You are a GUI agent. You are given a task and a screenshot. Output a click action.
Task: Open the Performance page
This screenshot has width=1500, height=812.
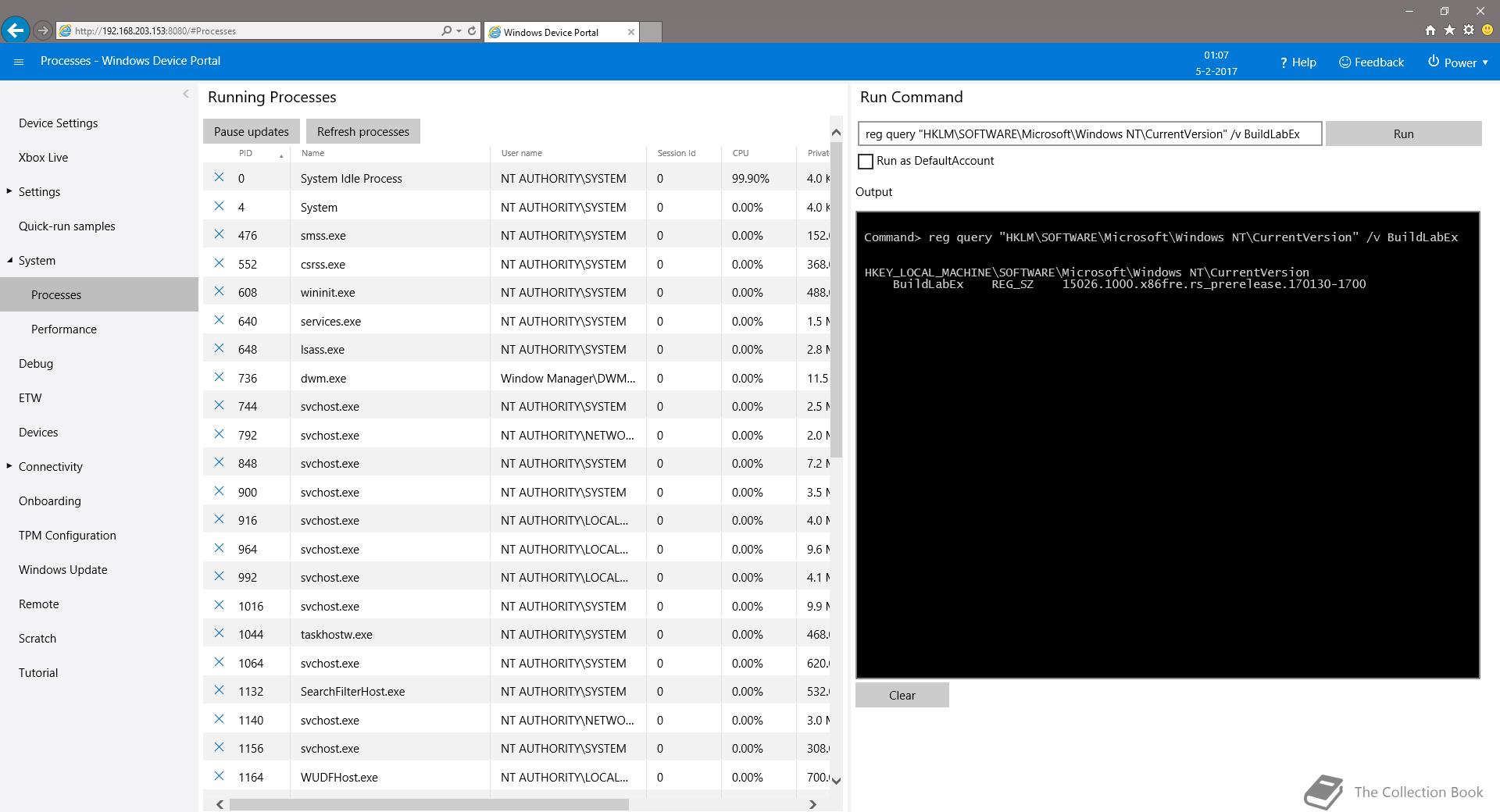[64, 329]
